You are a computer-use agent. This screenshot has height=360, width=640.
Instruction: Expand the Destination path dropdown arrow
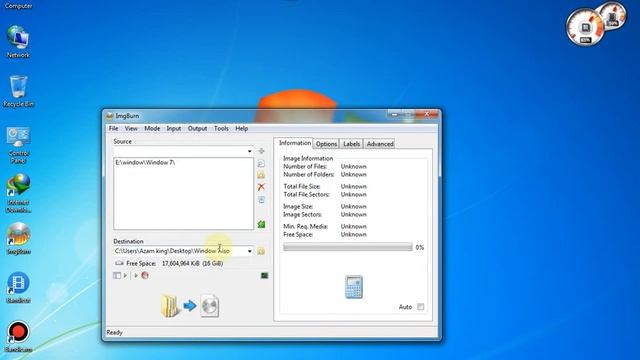(249, 251)
